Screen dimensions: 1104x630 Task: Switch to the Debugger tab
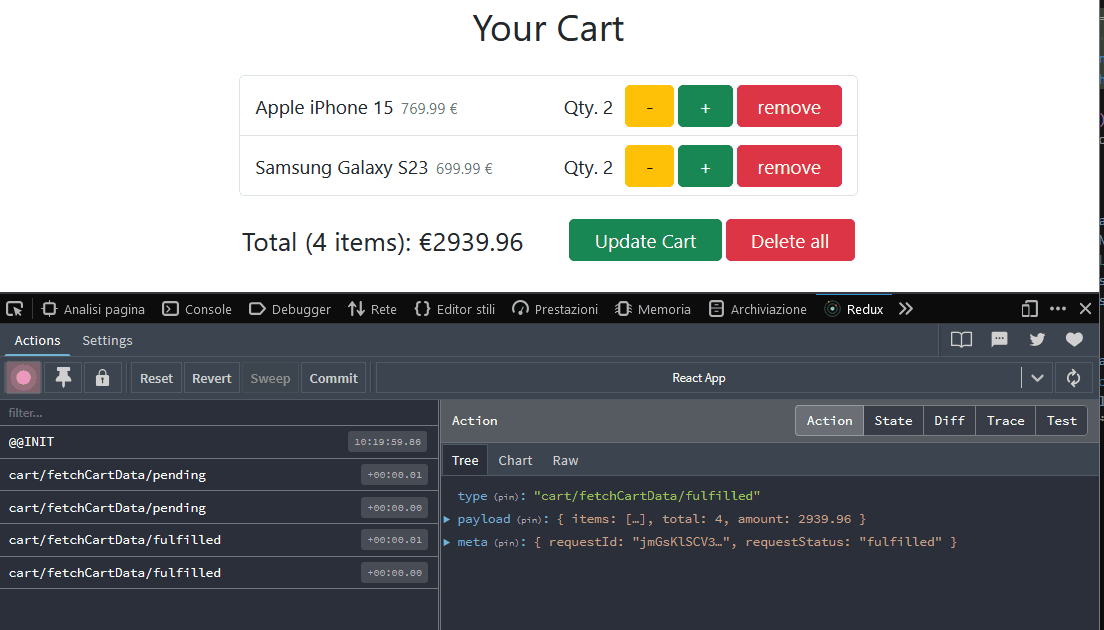tap(289, 309)
